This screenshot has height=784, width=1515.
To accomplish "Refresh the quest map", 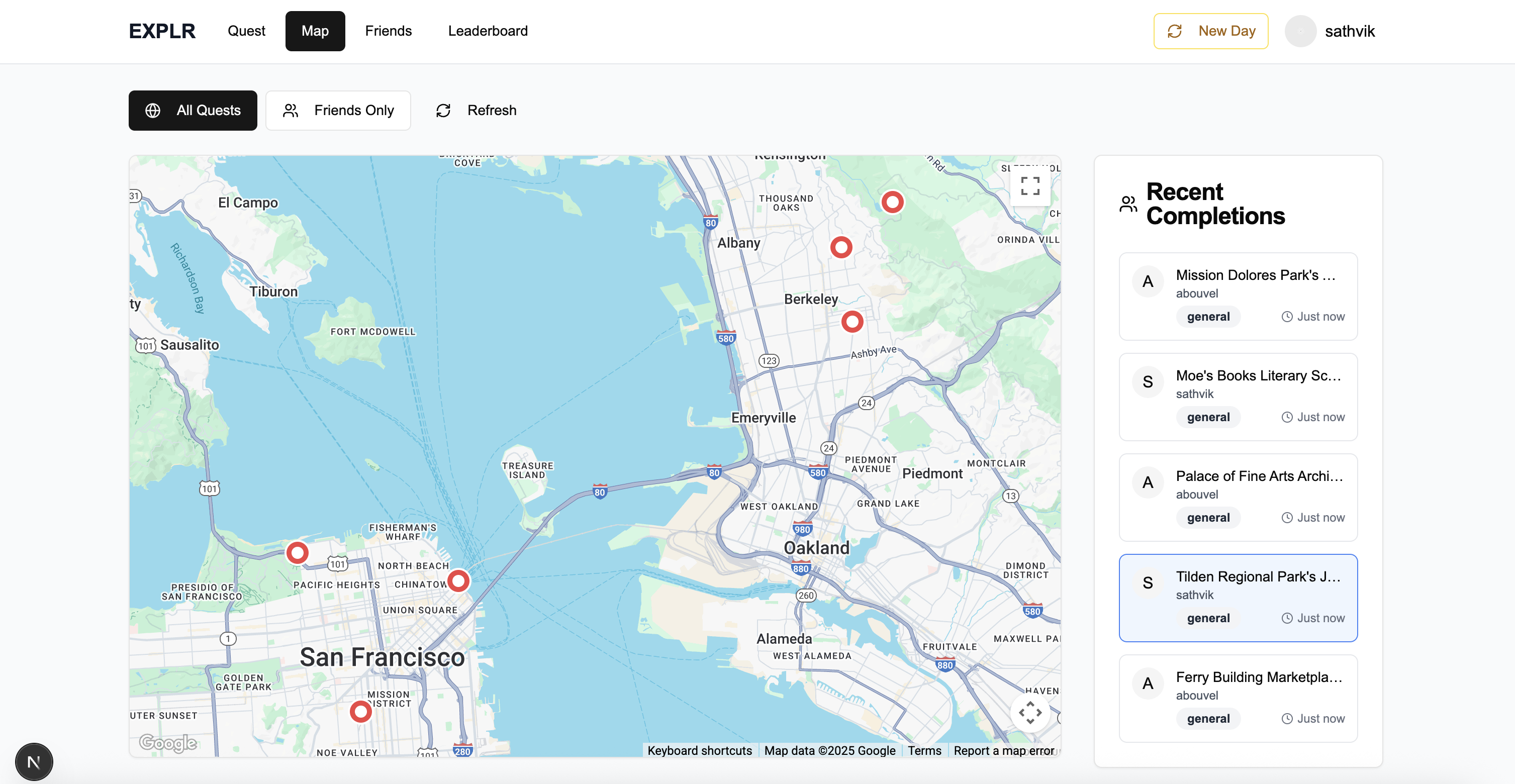I will point(477,111).
